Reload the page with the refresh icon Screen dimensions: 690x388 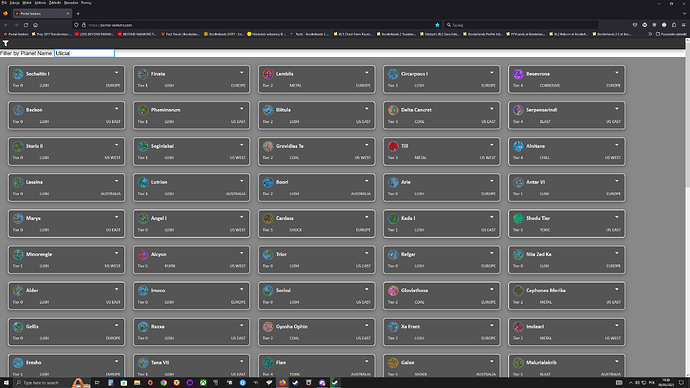pyautogui.click(x=26, y=25)
